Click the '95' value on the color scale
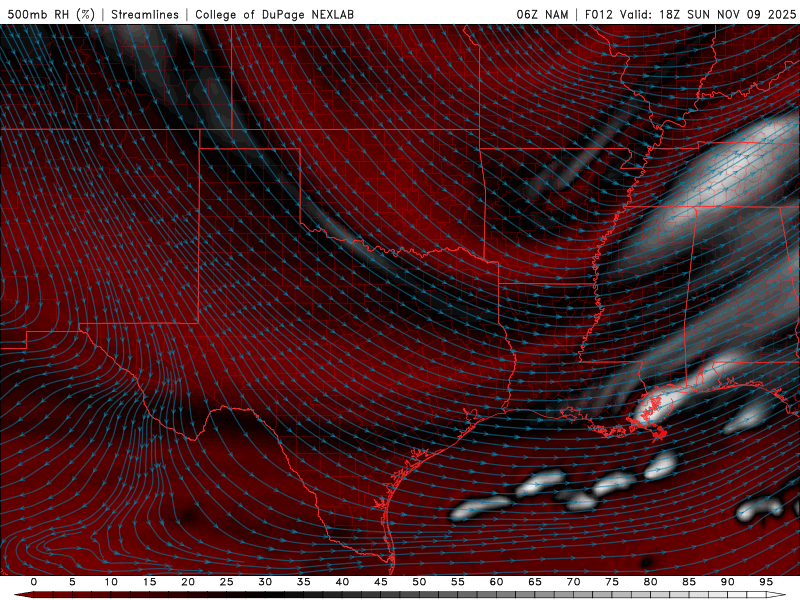 766,582
